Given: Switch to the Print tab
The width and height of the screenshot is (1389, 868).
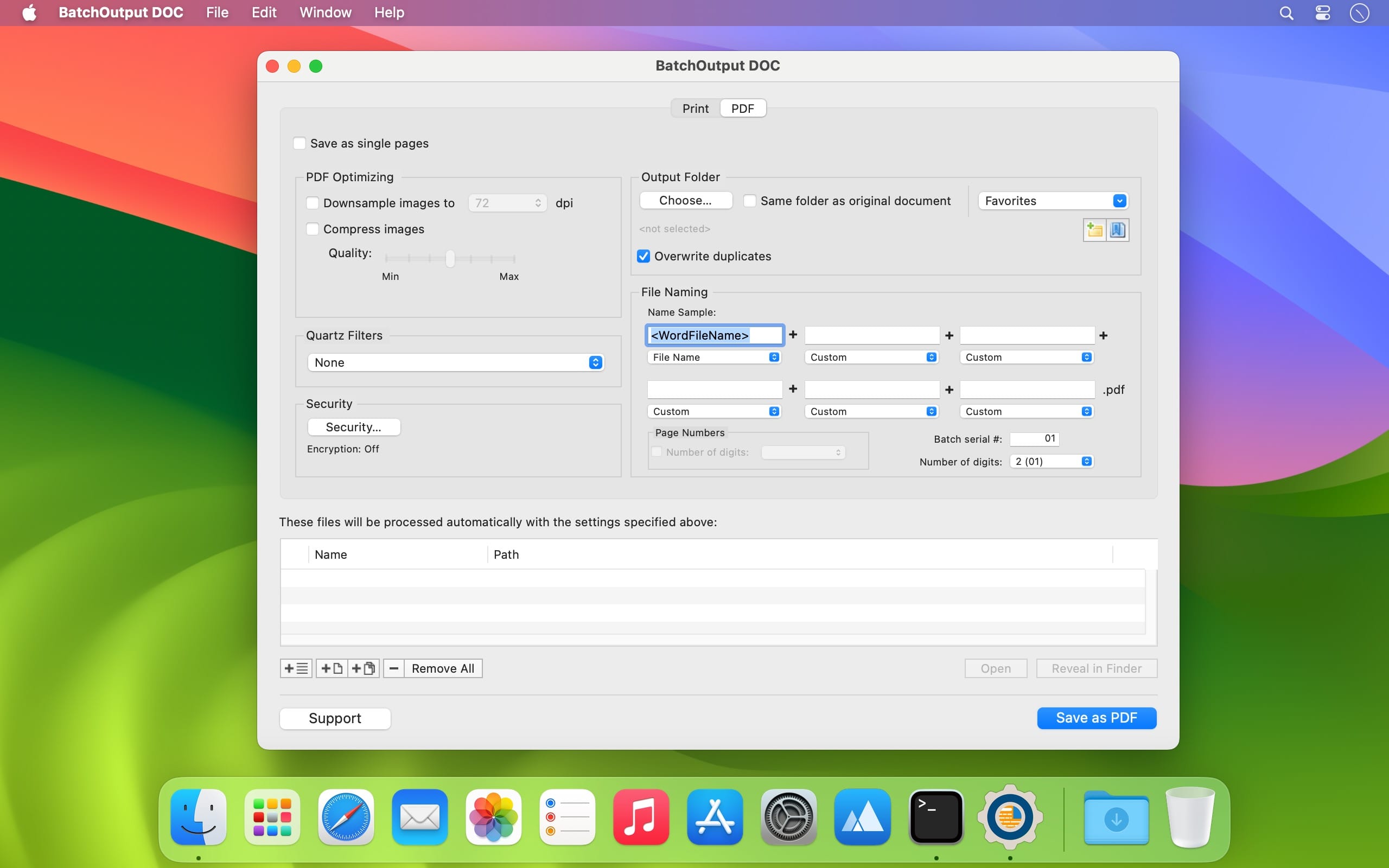Looking at the screenshot, I should pos(696,108).
